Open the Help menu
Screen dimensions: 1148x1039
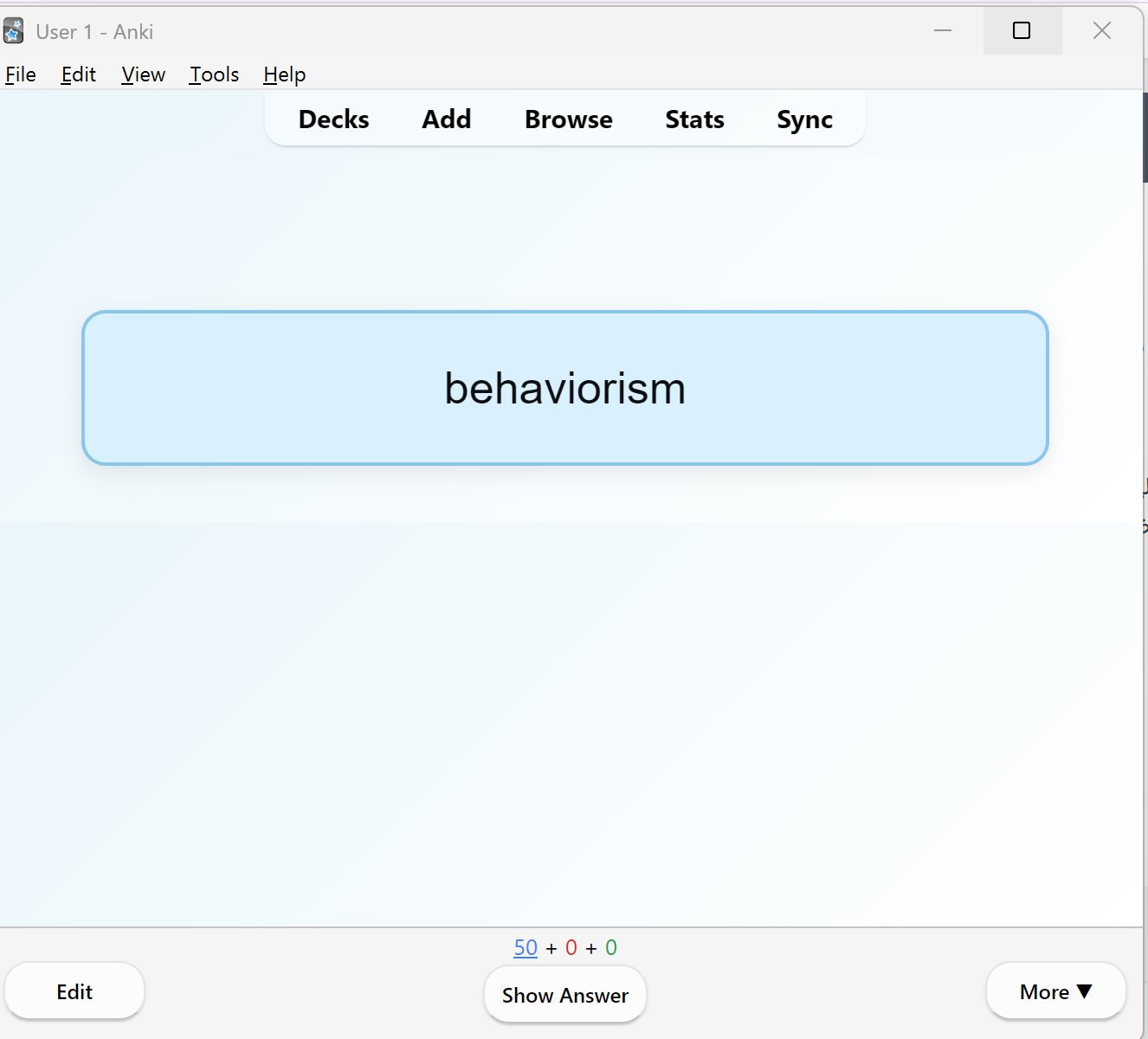[284, 74]
